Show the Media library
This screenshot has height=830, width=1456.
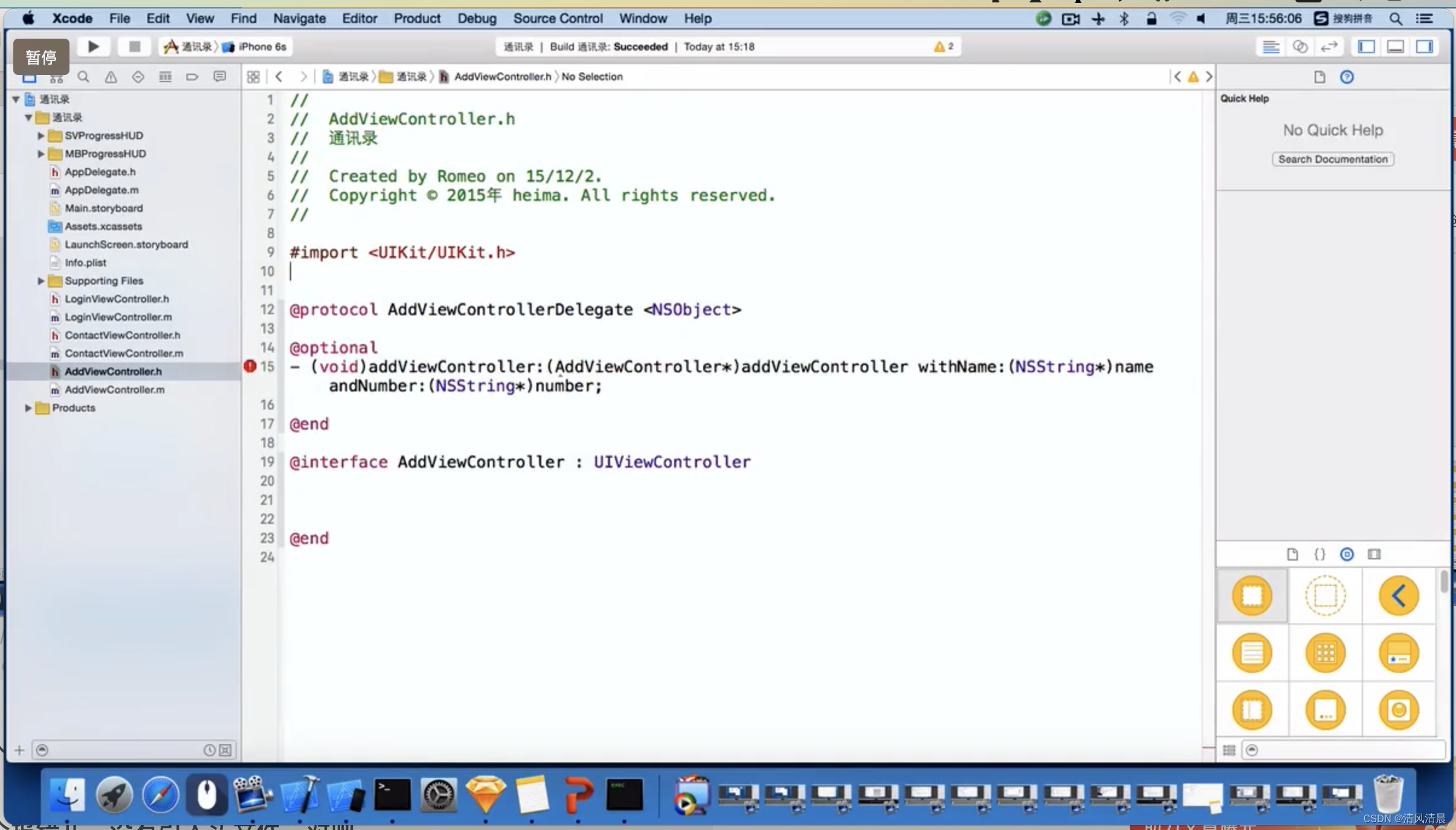click(x=1374, y=554)
